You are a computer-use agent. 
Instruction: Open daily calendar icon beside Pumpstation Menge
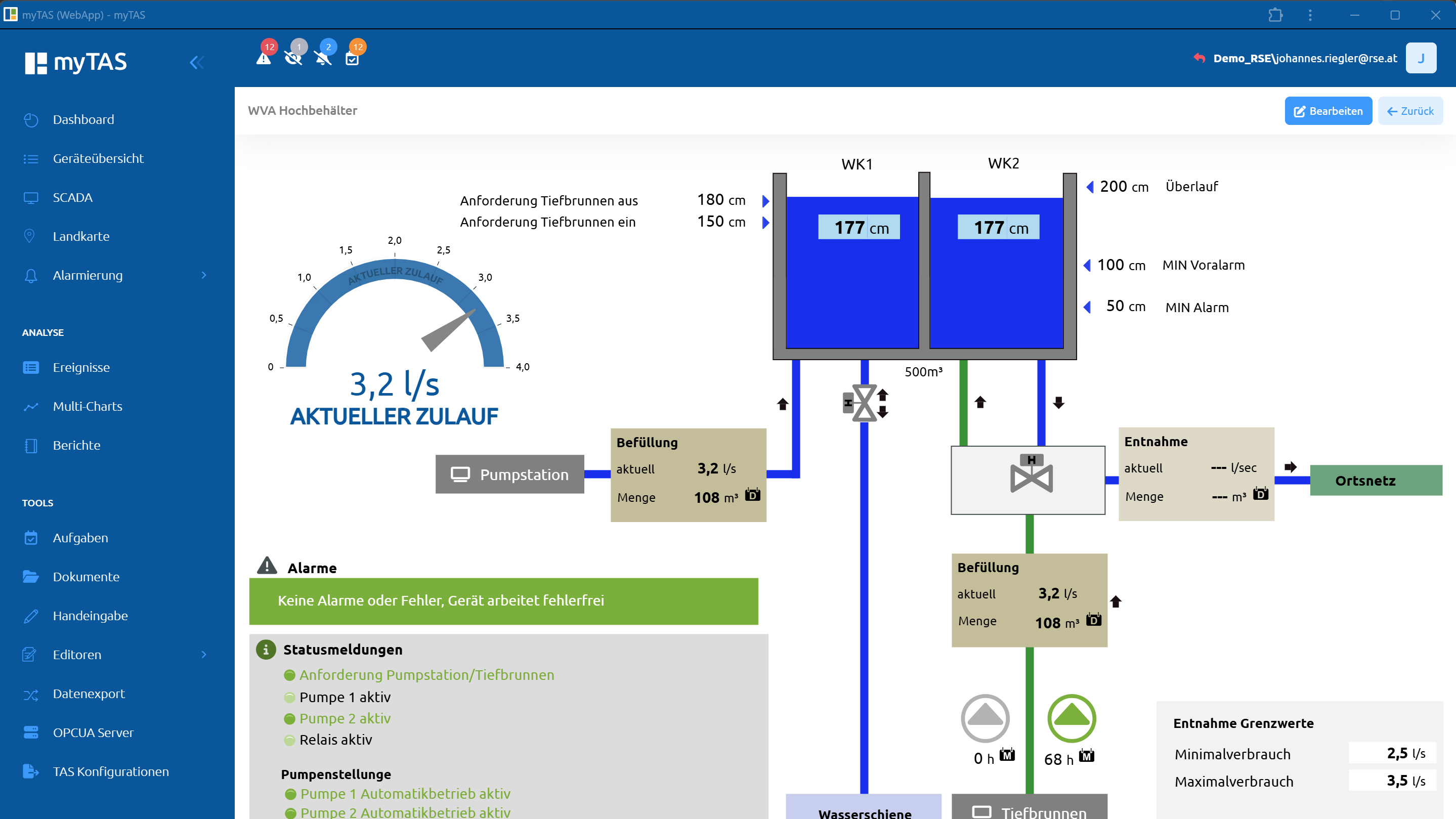tap(752, 495)
